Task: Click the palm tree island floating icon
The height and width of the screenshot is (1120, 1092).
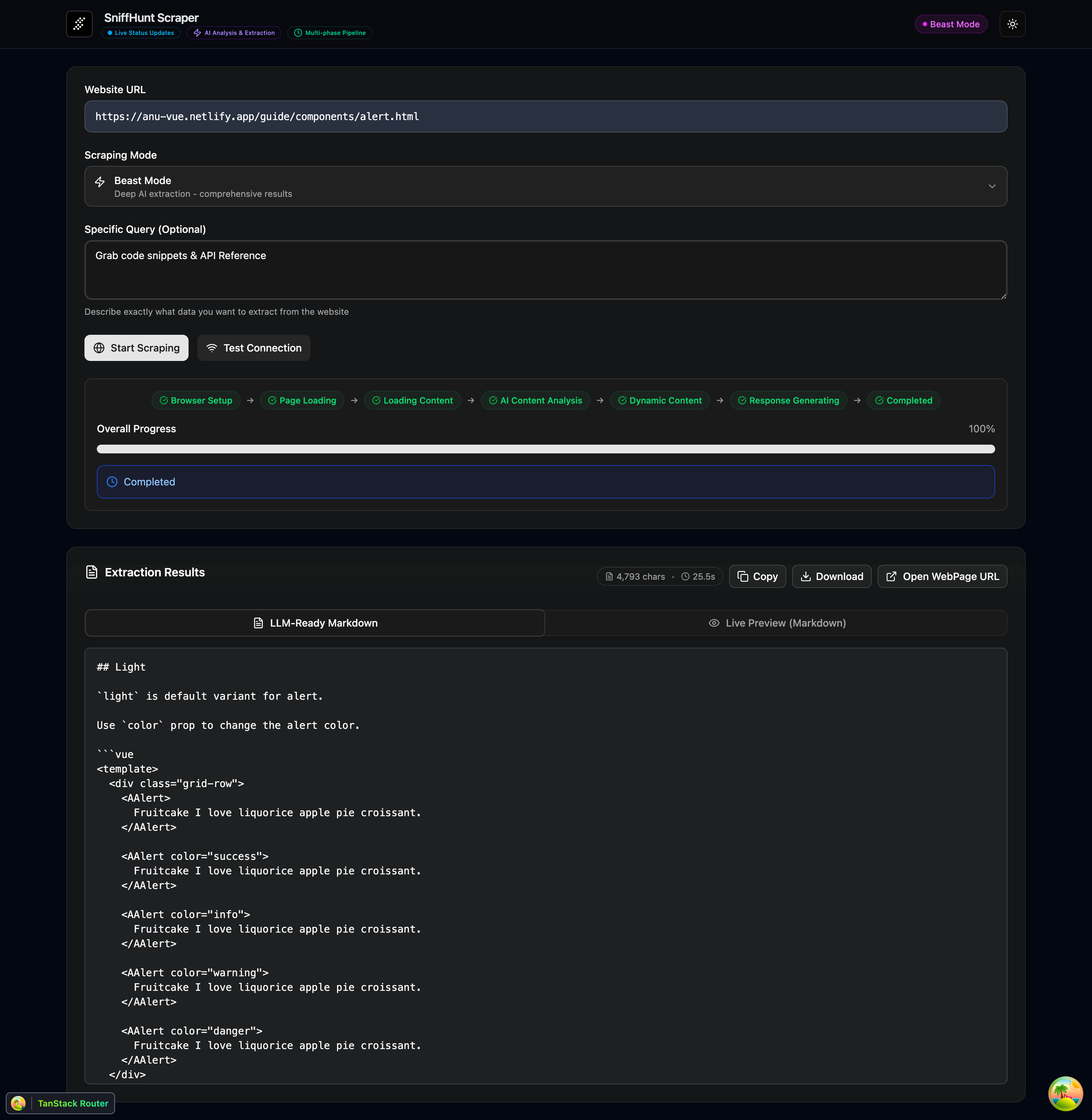Action: [1065, 1094]
